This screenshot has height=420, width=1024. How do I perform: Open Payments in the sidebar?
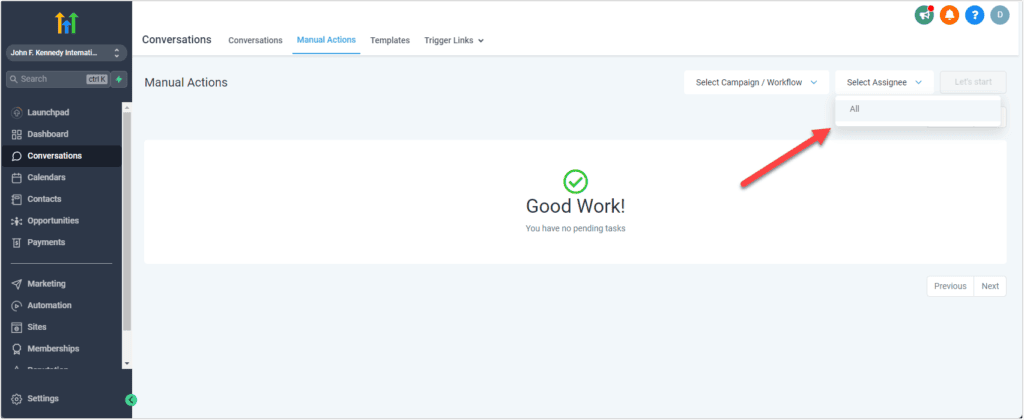click(46, 242)
